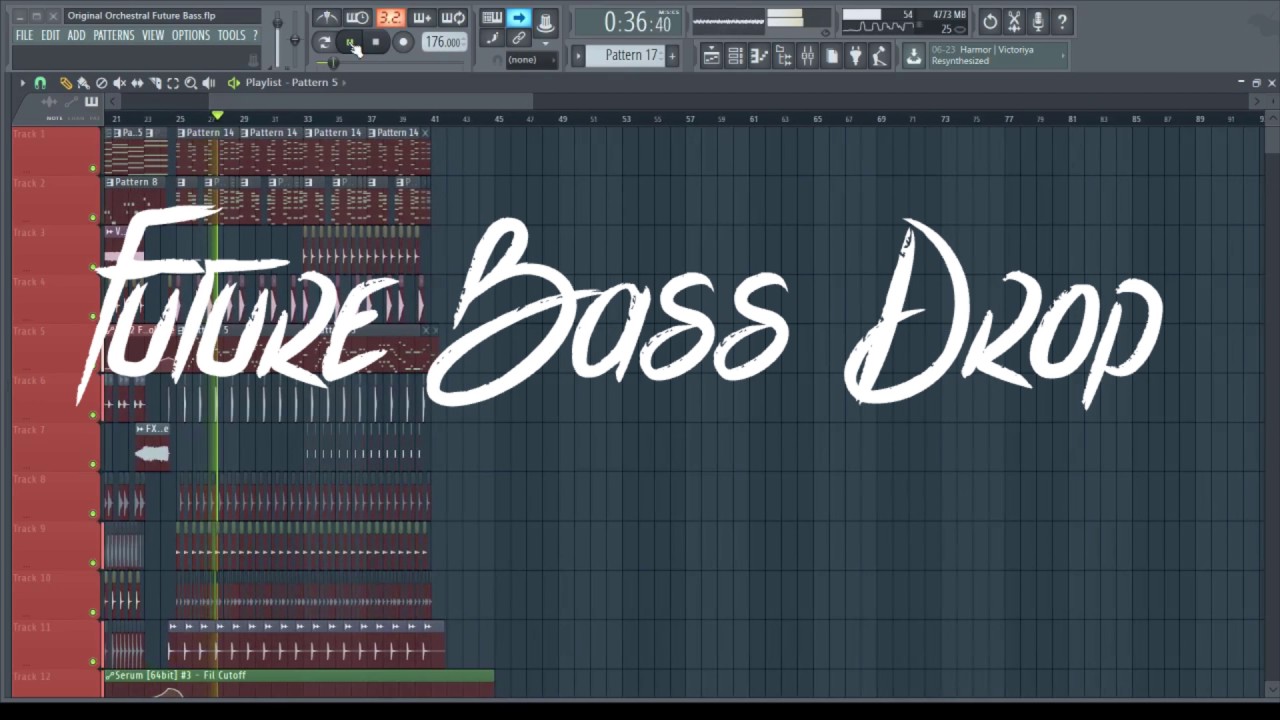Toggle loop recording button
Screen dimensions: 1280x720
453,18
